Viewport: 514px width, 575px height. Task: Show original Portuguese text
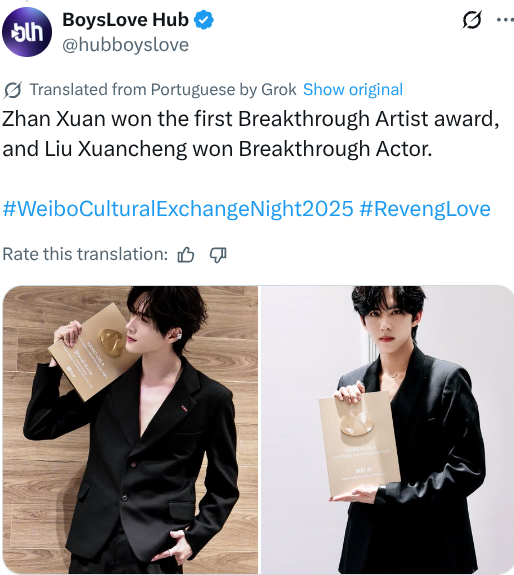click(353, 89)
